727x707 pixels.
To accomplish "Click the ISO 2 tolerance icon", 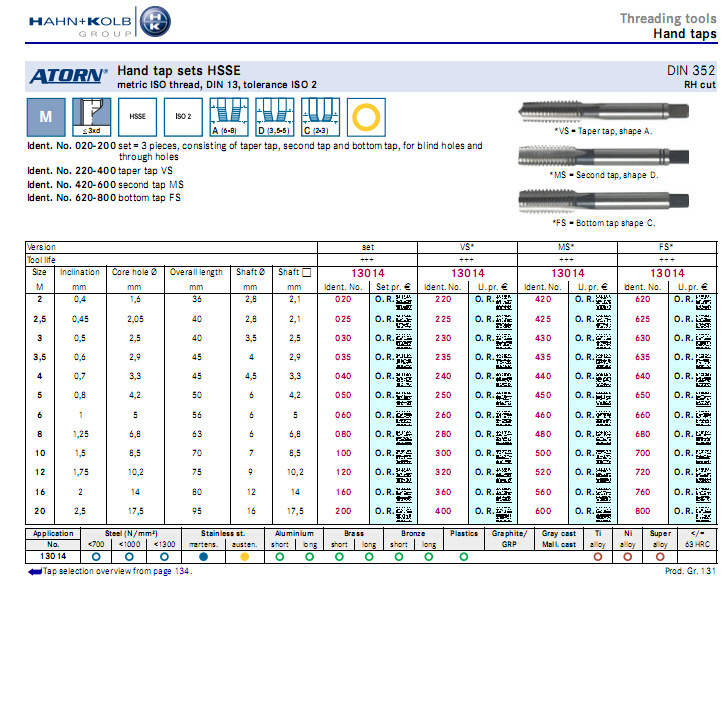I will (x=183, y=117).
